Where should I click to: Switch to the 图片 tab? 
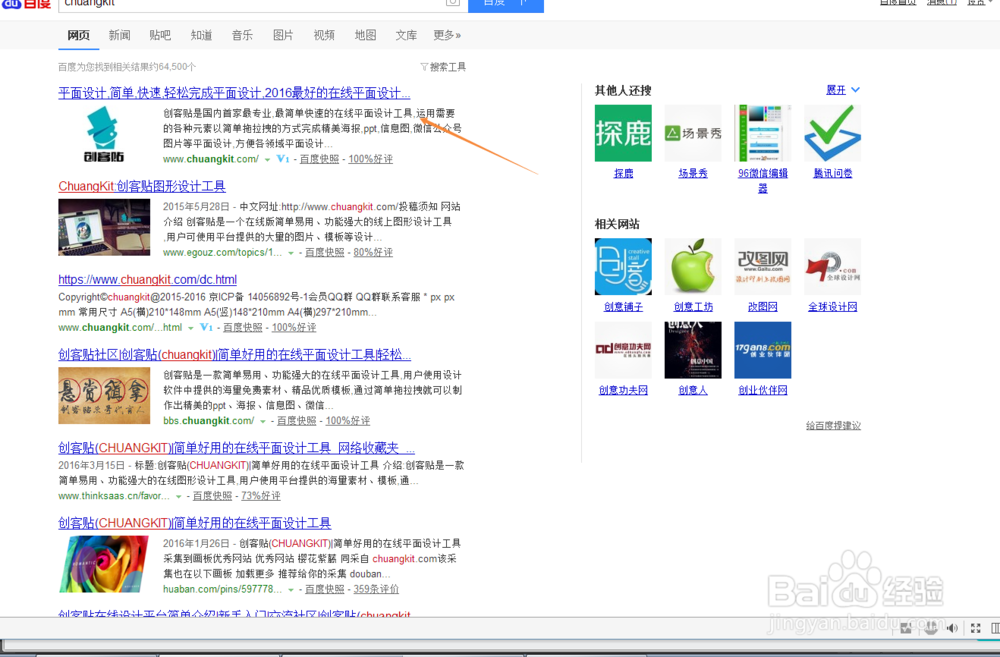point(283,35)
